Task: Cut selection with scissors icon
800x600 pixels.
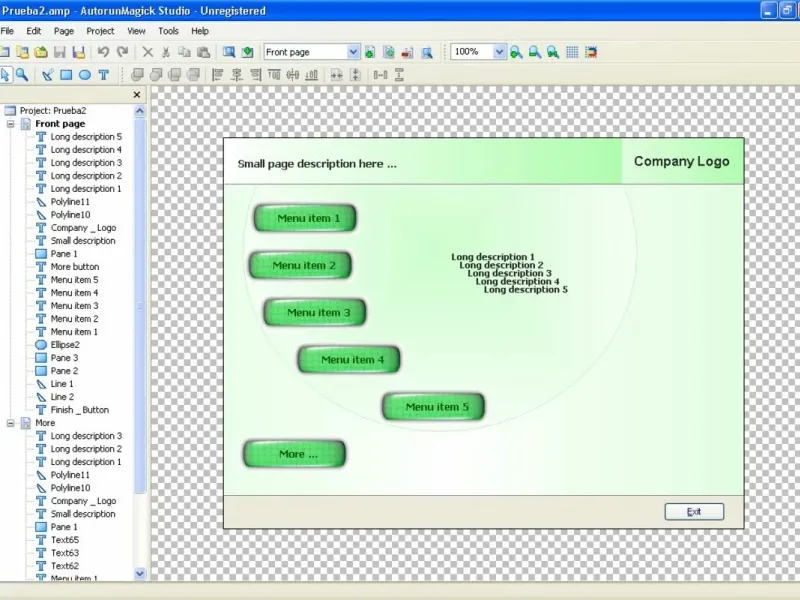Action: pyautogui.click(x=165, y=52)
